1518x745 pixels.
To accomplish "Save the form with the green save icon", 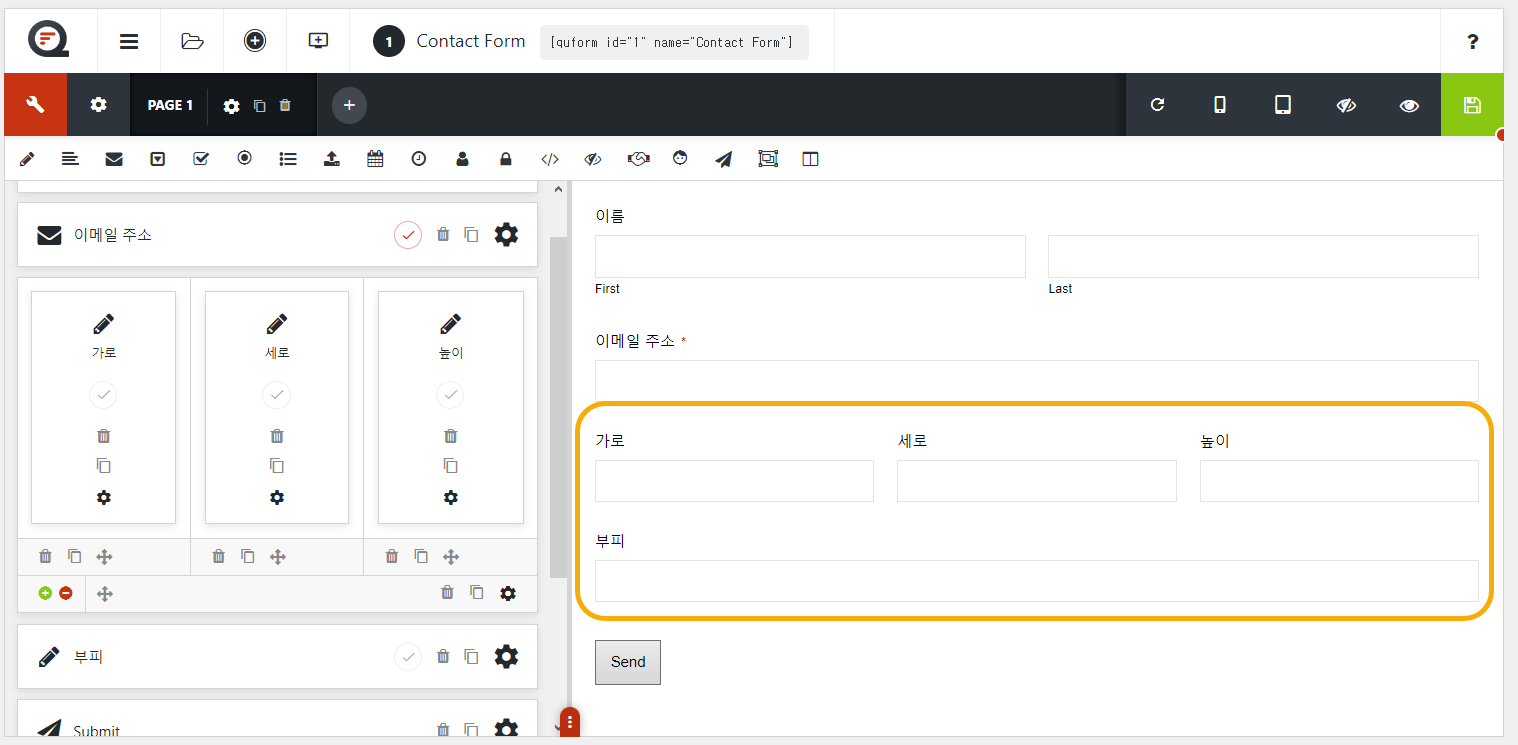I will click(1472, 104).
